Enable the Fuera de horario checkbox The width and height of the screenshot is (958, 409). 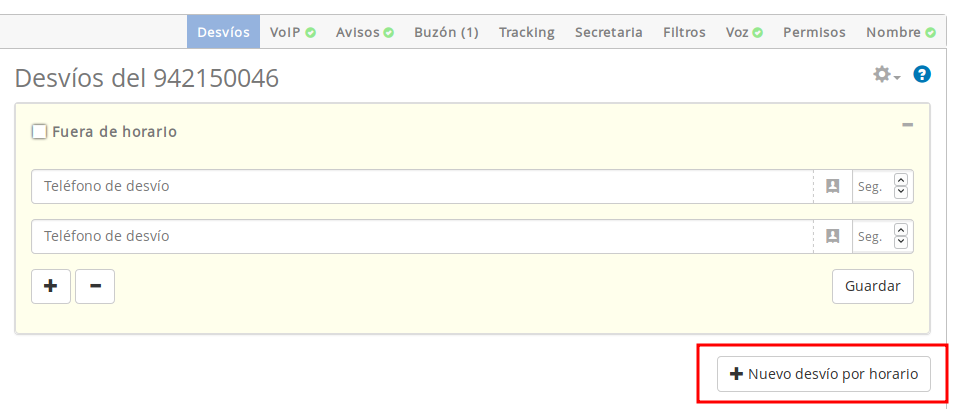pos(40,131)
